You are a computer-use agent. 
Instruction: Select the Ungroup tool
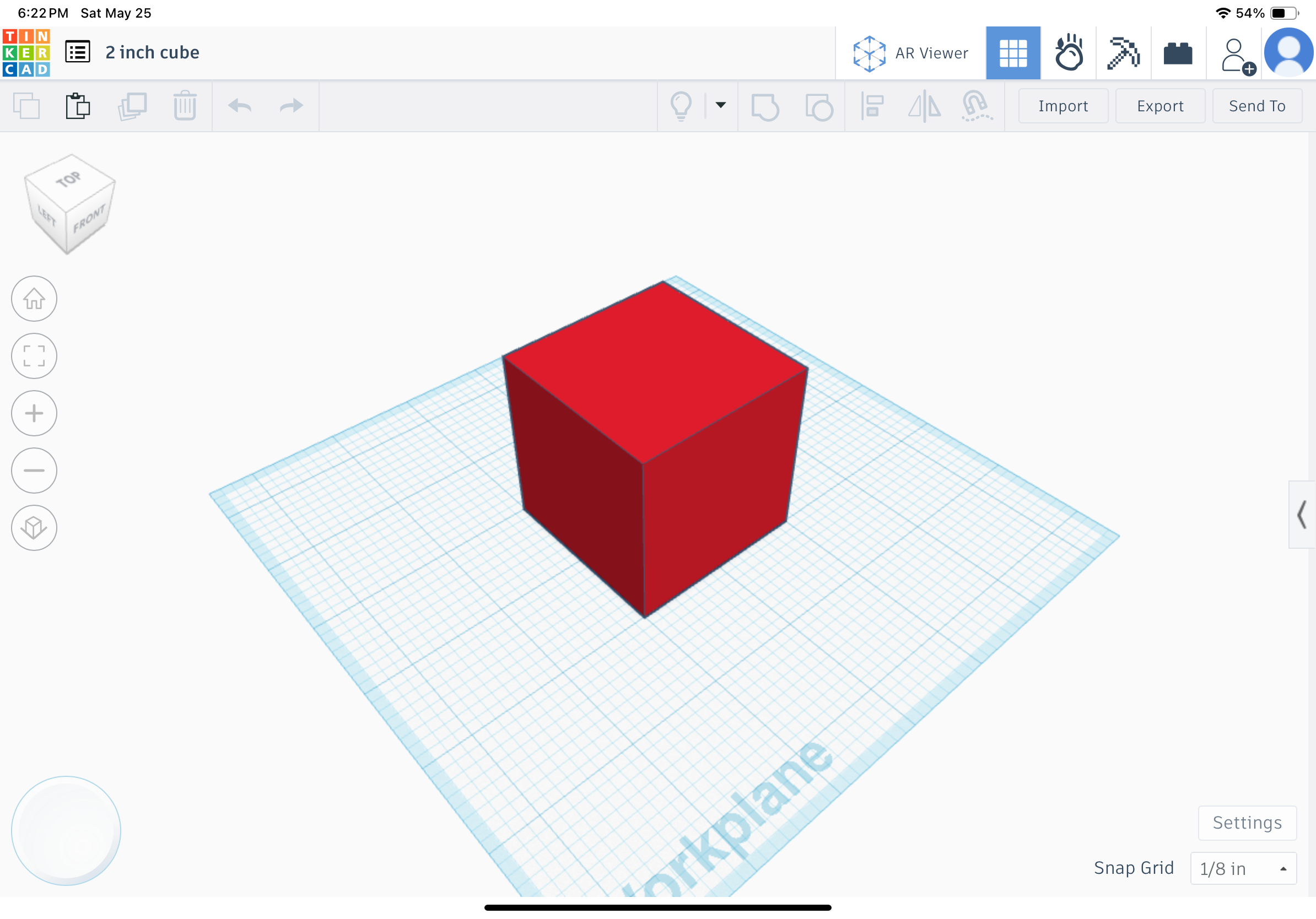coord(819,106)
